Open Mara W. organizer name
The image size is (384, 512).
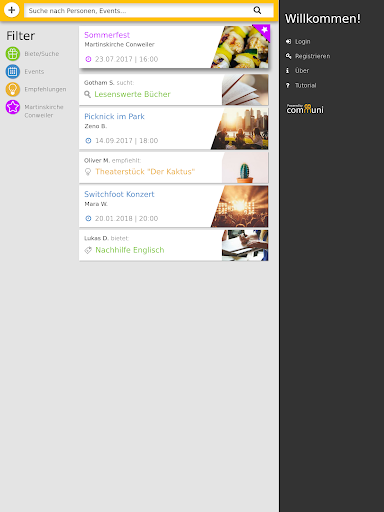[x=96, y=204]
